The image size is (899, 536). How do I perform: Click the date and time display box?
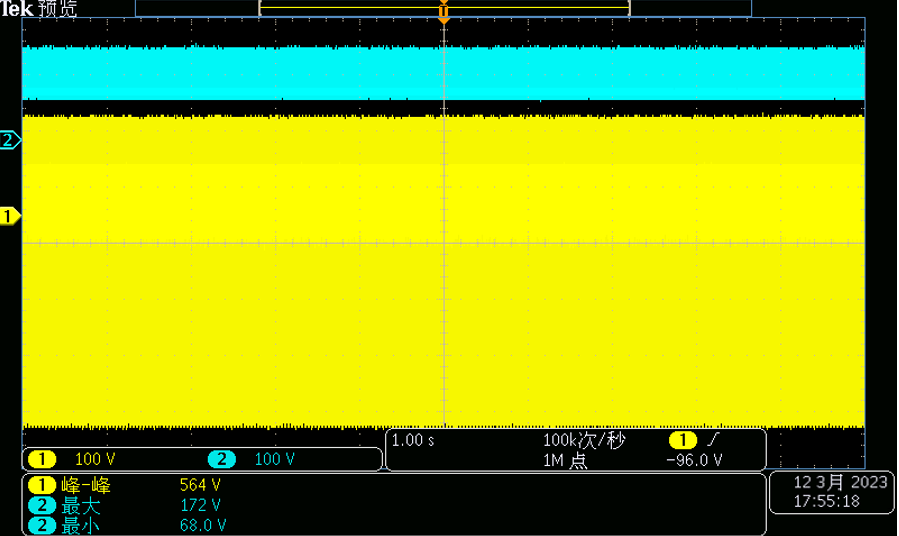[829, 491]
